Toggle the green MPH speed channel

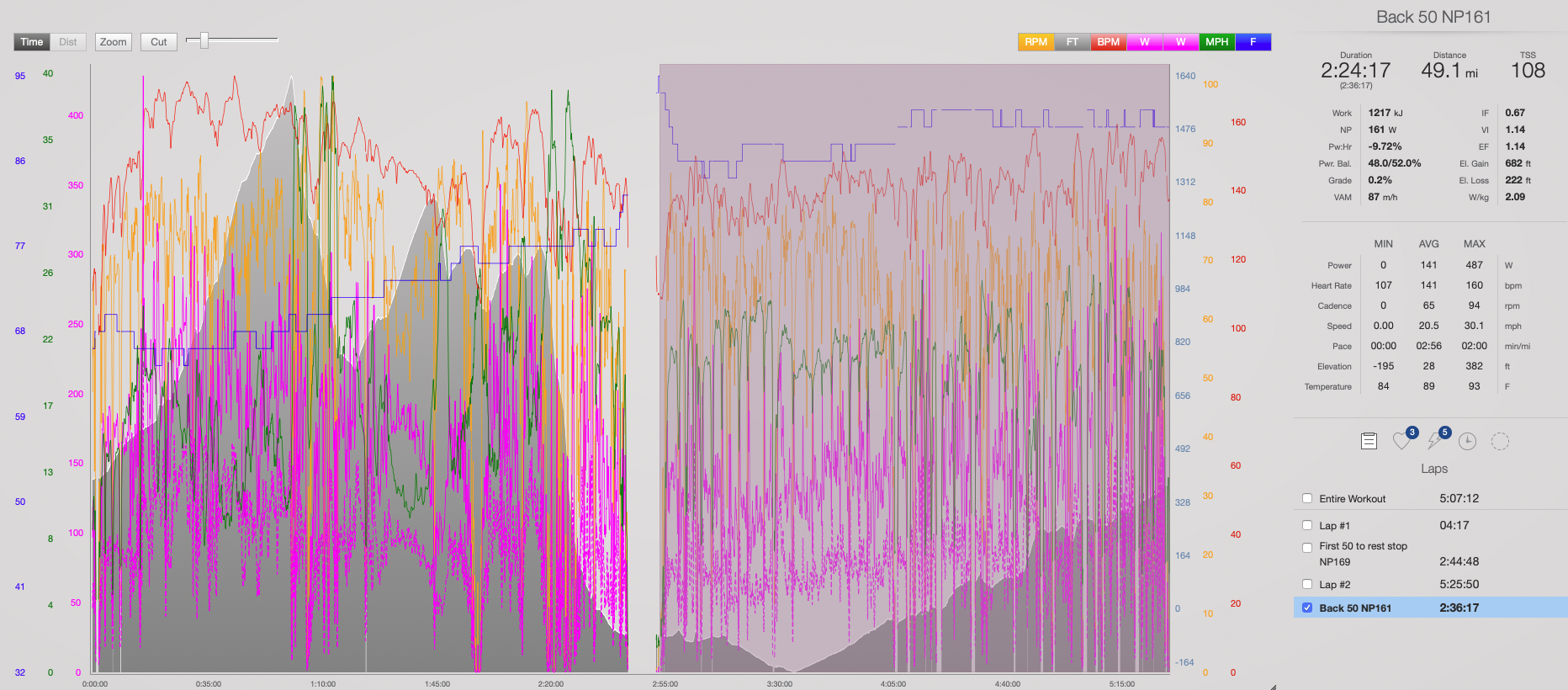1216,42
